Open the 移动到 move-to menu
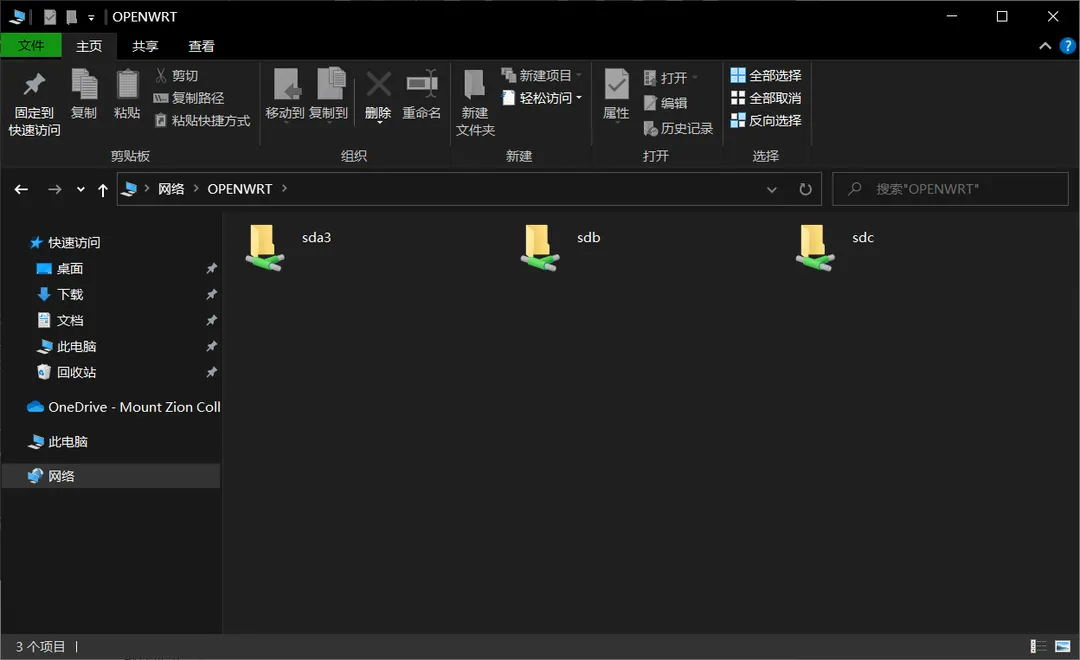Image resolution: width=1080 pixels, height=660 pixels. click(285, 95)
